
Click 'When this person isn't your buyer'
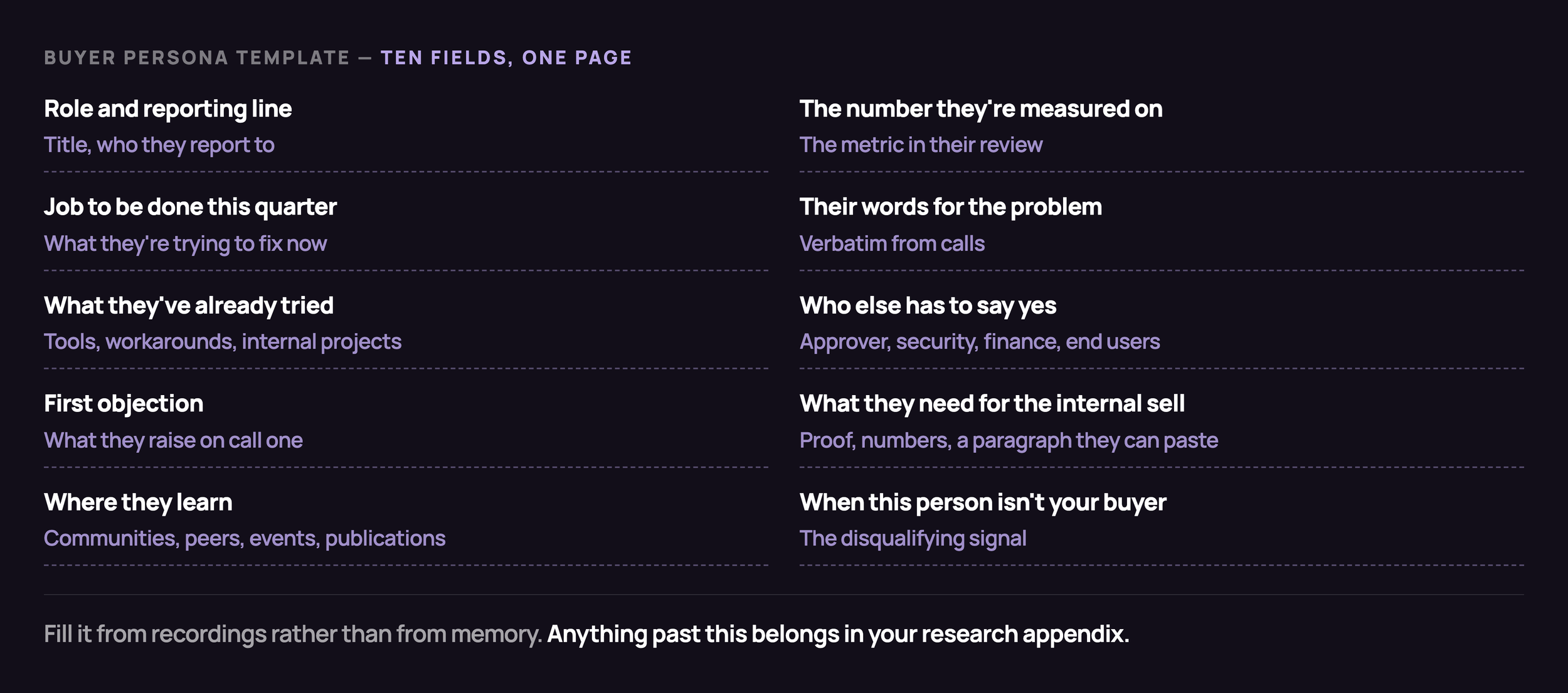[983, 503]
